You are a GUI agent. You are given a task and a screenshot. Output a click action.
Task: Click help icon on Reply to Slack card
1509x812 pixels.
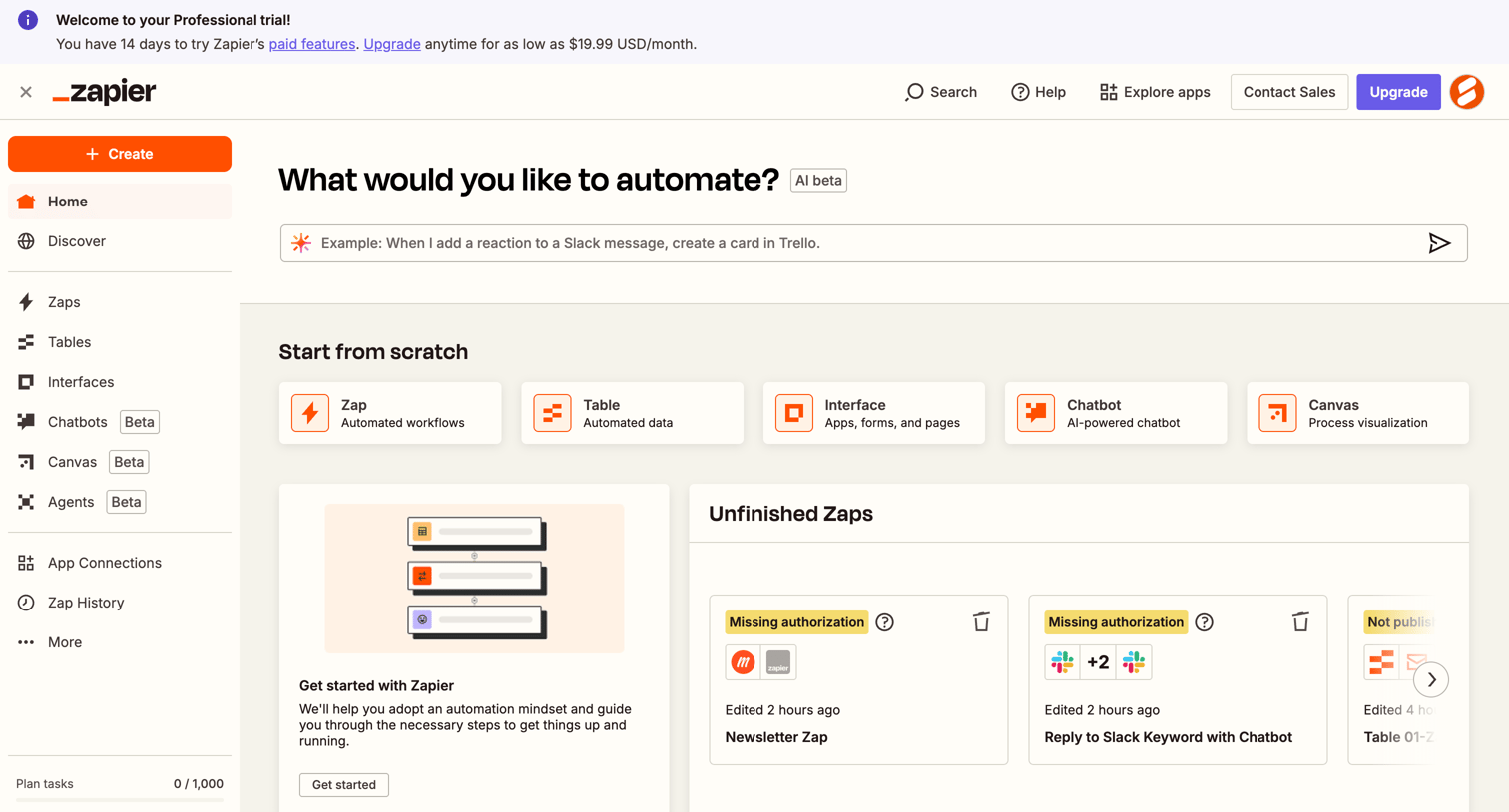point(1205,622)
